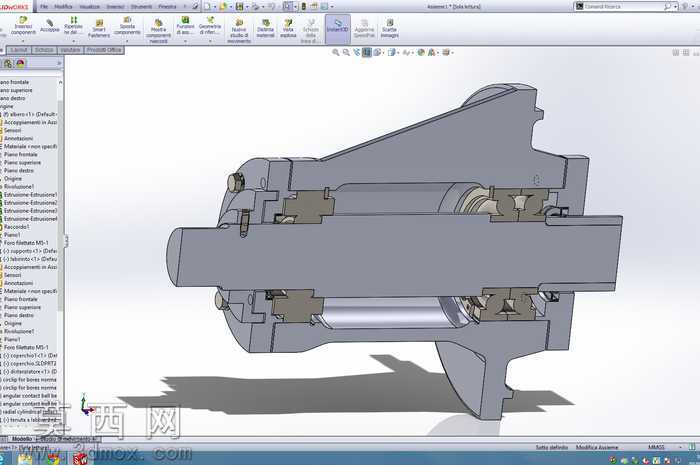The width and height of the screenshot is (700, 465).
Task: Select the Accoppia mate tool
Action: (x=50, y=26)
